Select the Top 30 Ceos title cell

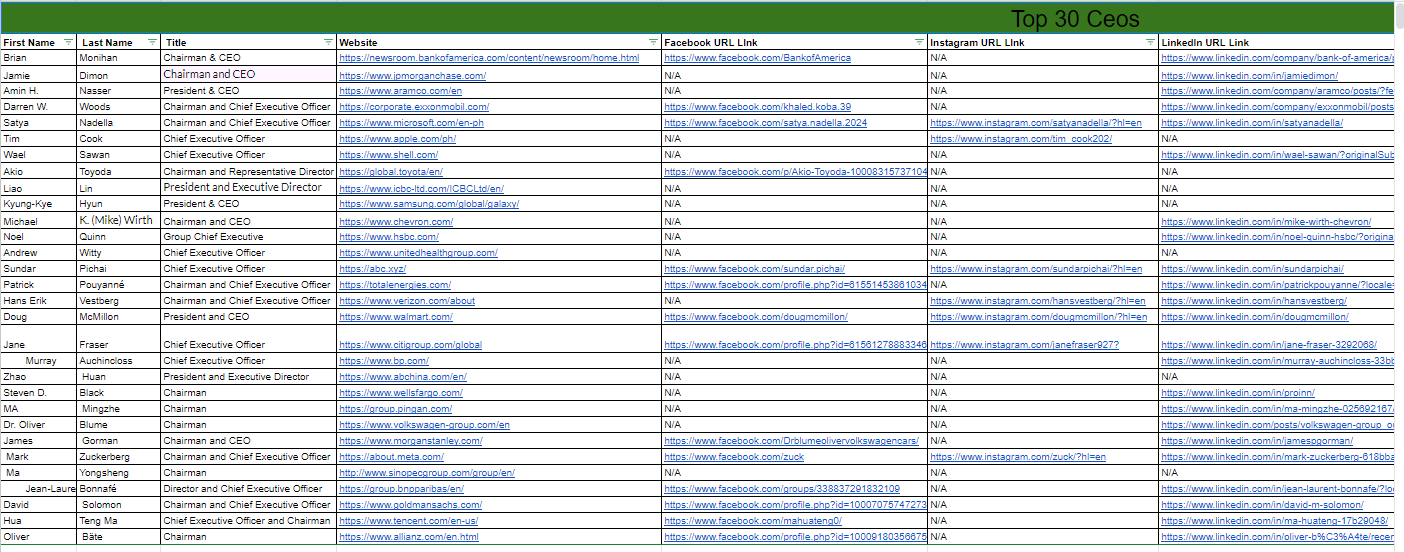pos(1075,18)
